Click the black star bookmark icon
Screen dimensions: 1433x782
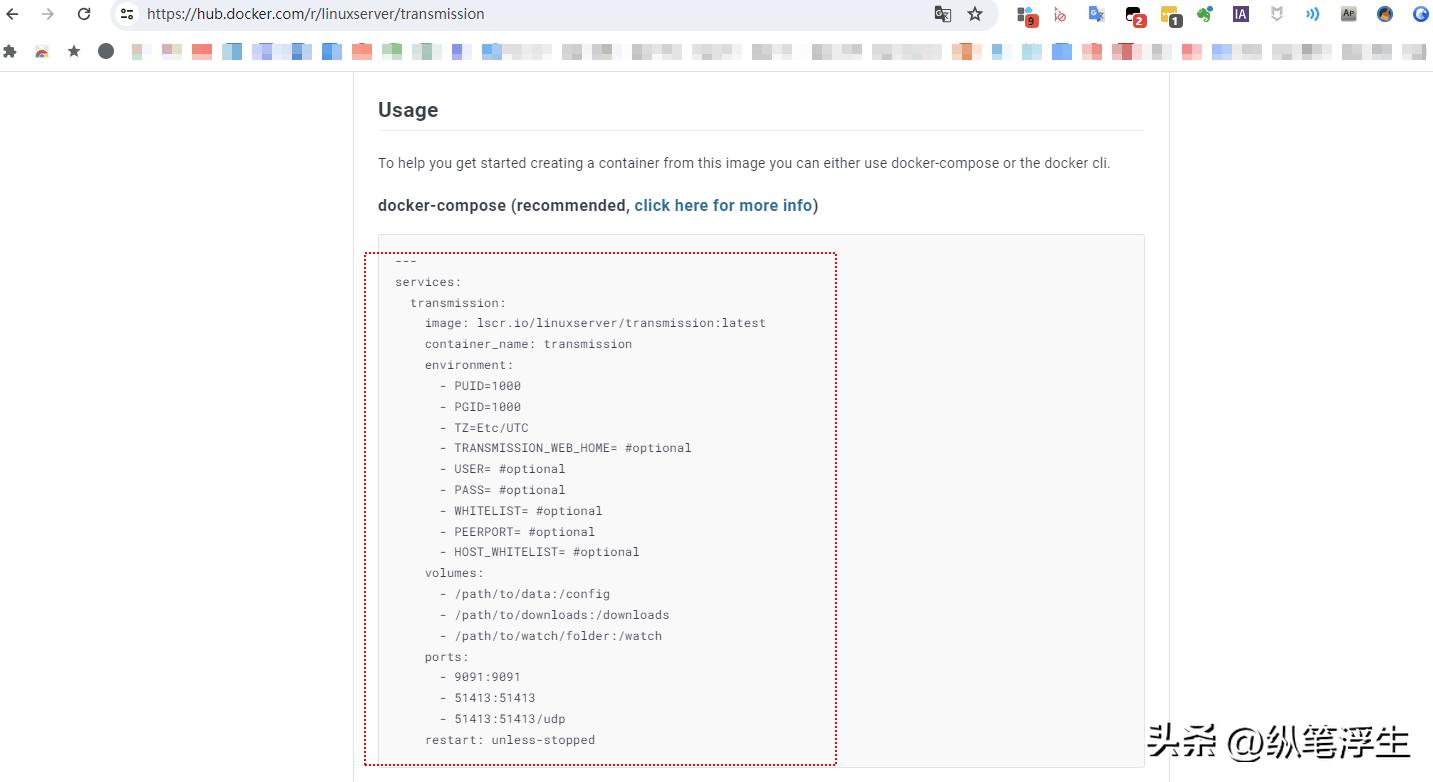point(74,51)
